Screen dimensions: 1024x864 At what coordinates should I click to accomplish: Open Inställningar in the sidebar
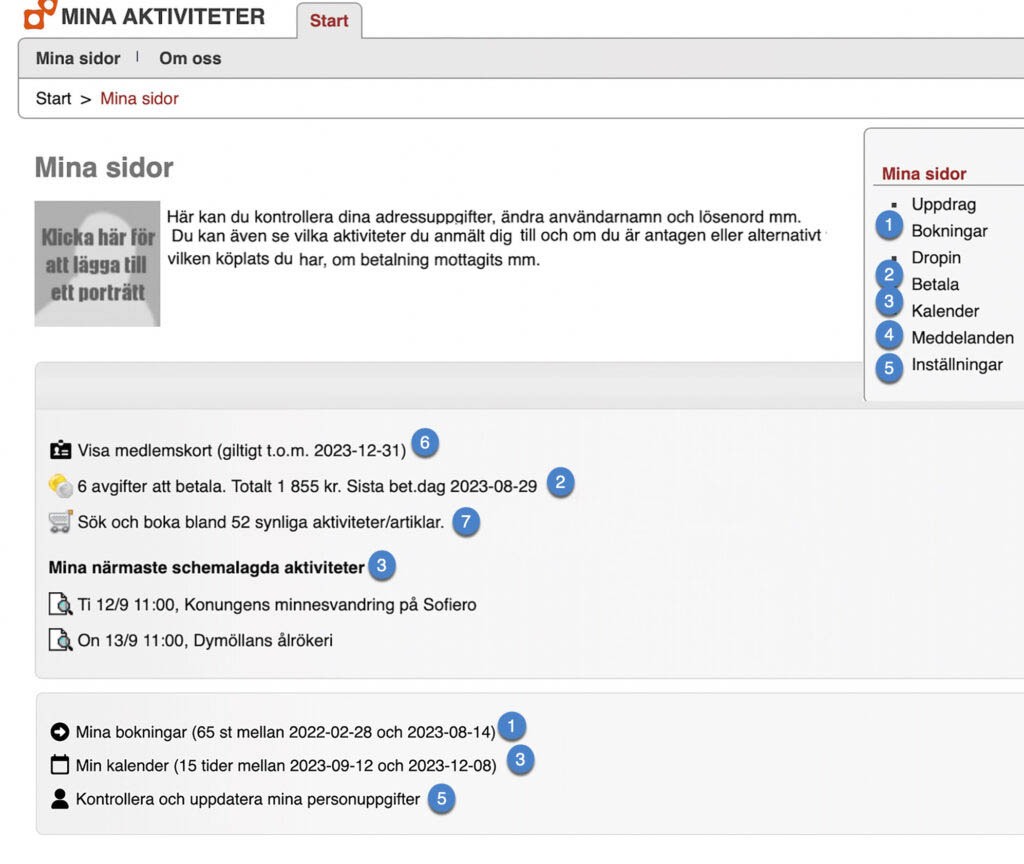(956, 365)
